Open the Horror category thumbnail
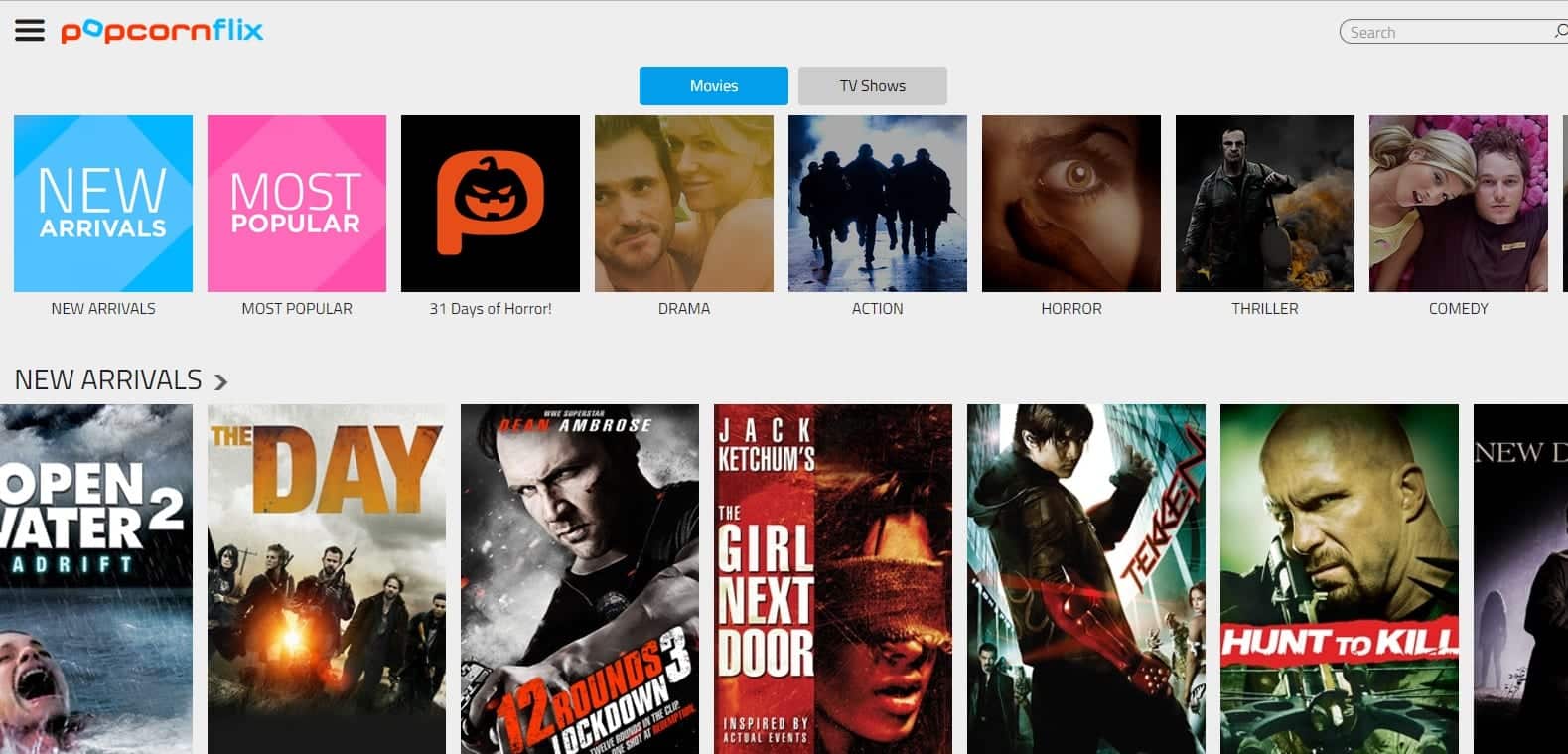The width and height of the screenshot is (1568, 754). [x=1071, y=204]
